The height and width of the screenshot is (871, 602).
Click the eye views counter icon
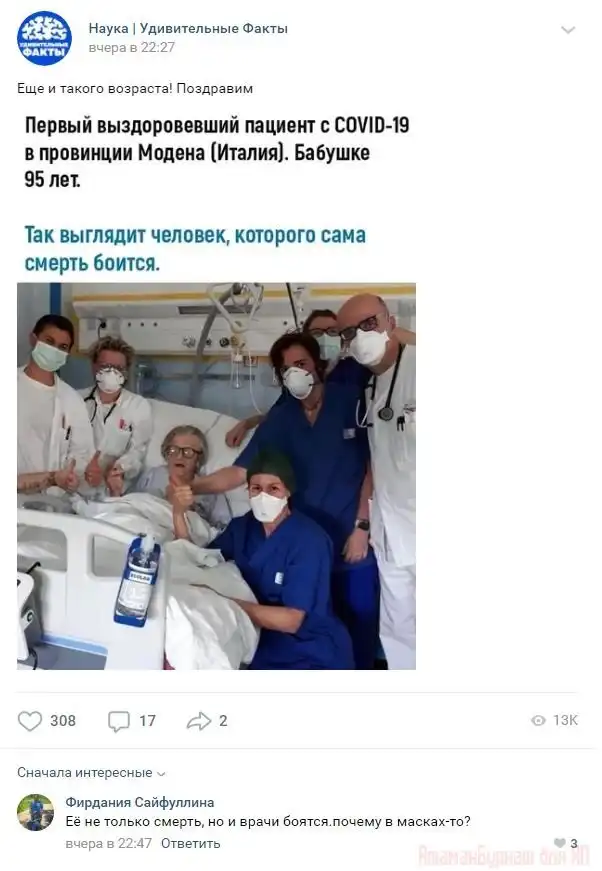point(538,720)
